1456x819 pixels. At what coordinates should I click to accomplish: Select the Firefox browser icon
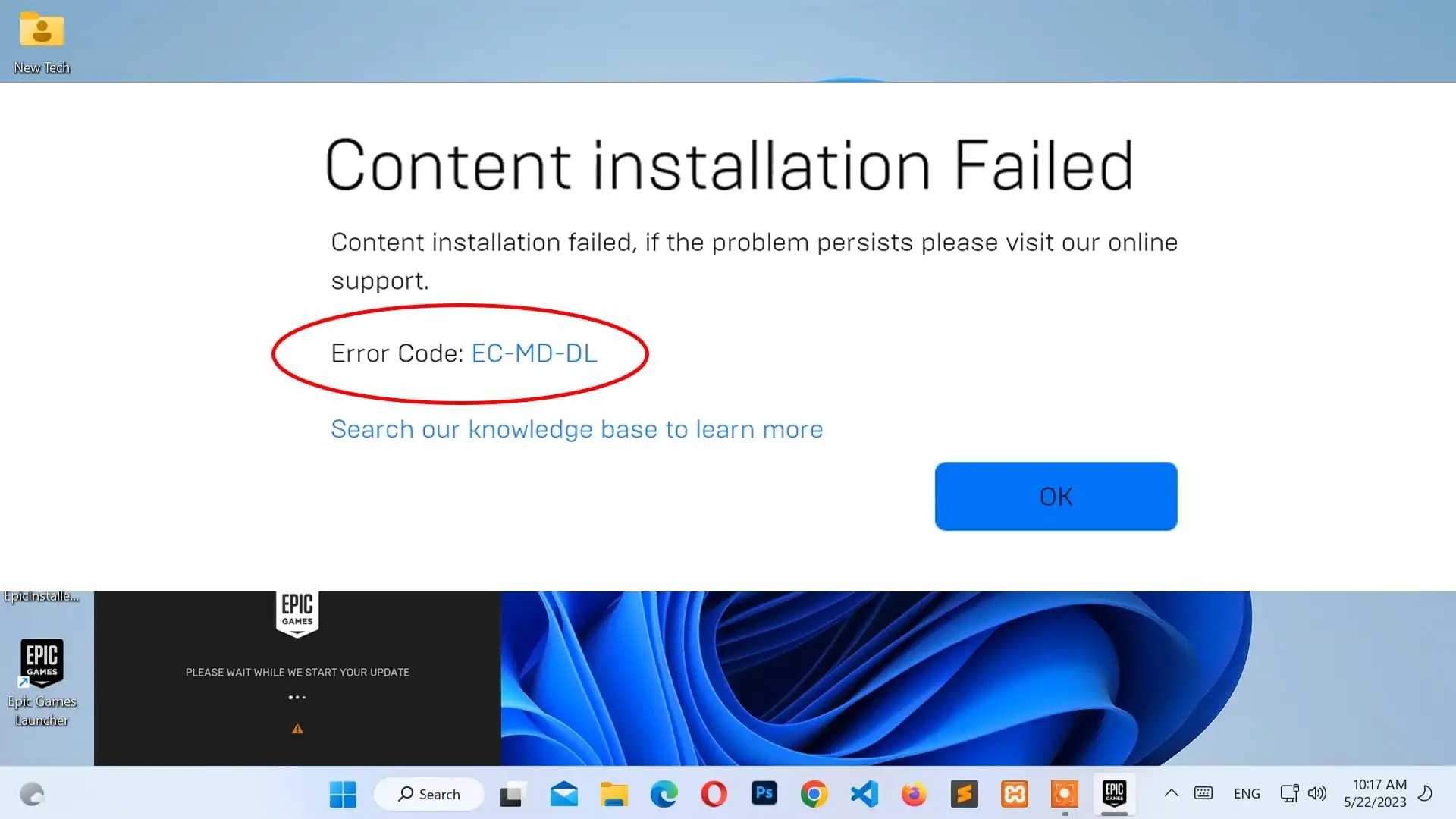[913, 793]
